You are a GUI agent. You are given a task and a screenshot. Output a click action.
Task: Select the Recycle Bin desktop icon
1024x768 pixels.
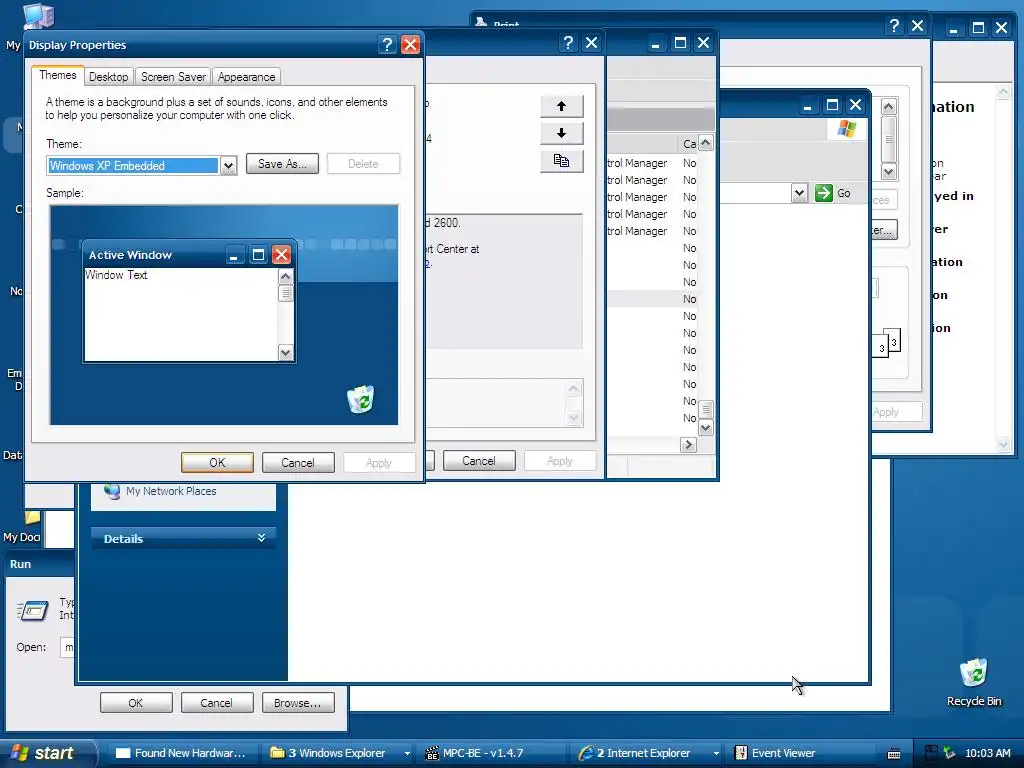(x=974, y=682)
